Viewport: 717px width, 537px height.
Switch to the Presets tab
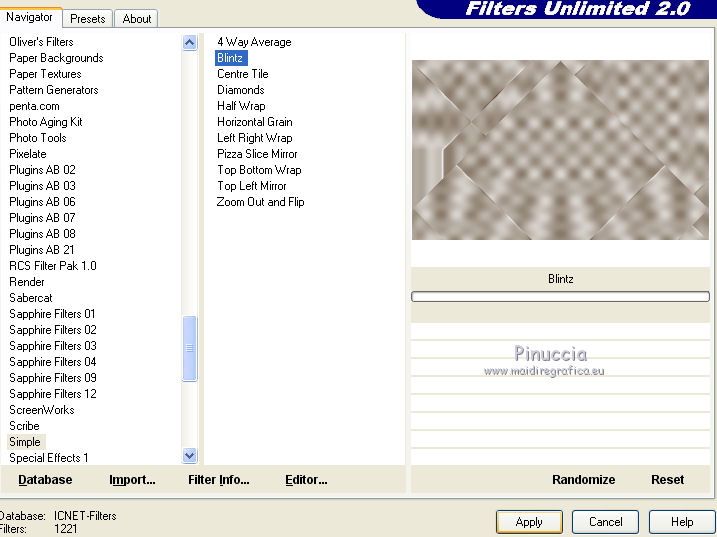tap(87, 19)
